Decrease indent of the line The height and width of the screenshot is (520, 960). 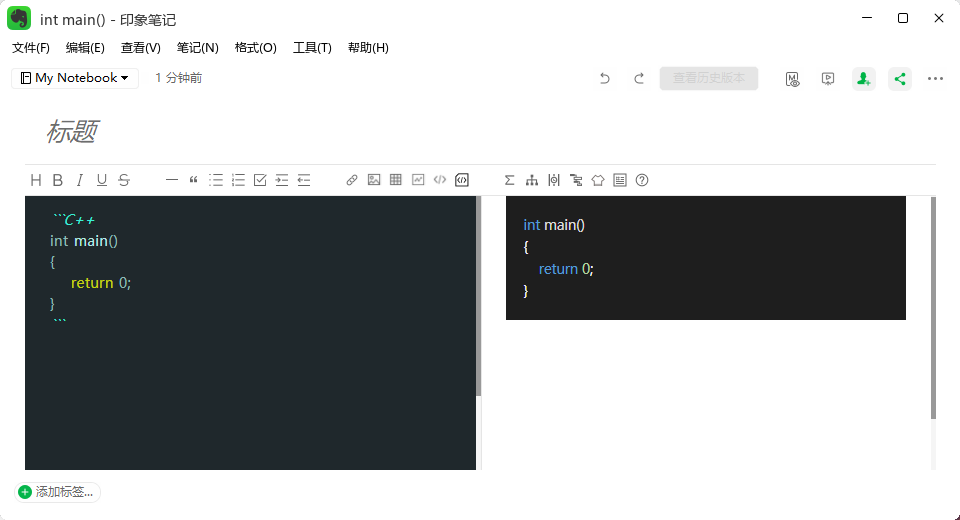[x=304, y=180]
